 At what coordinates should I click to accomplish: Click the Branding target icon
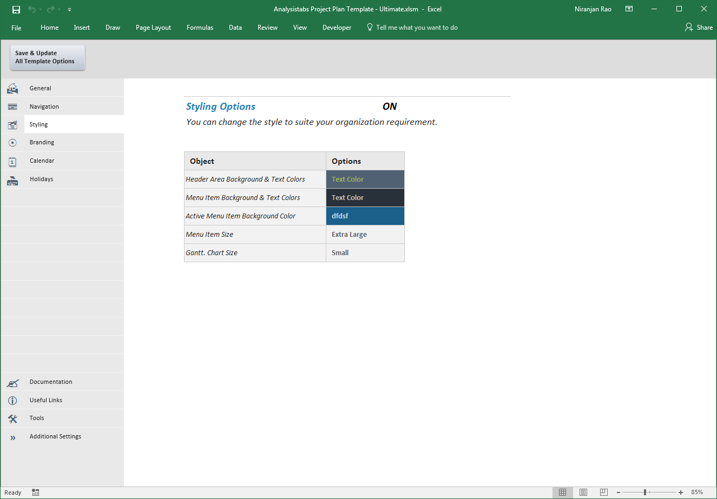(13, 143)
